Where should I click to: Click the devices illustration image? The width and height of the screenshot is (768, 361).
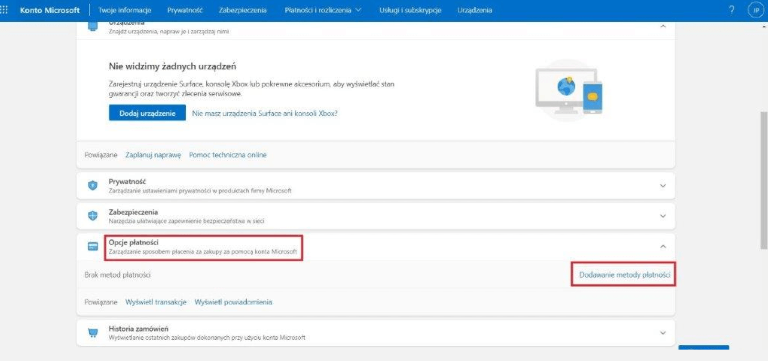pos(569,91)
